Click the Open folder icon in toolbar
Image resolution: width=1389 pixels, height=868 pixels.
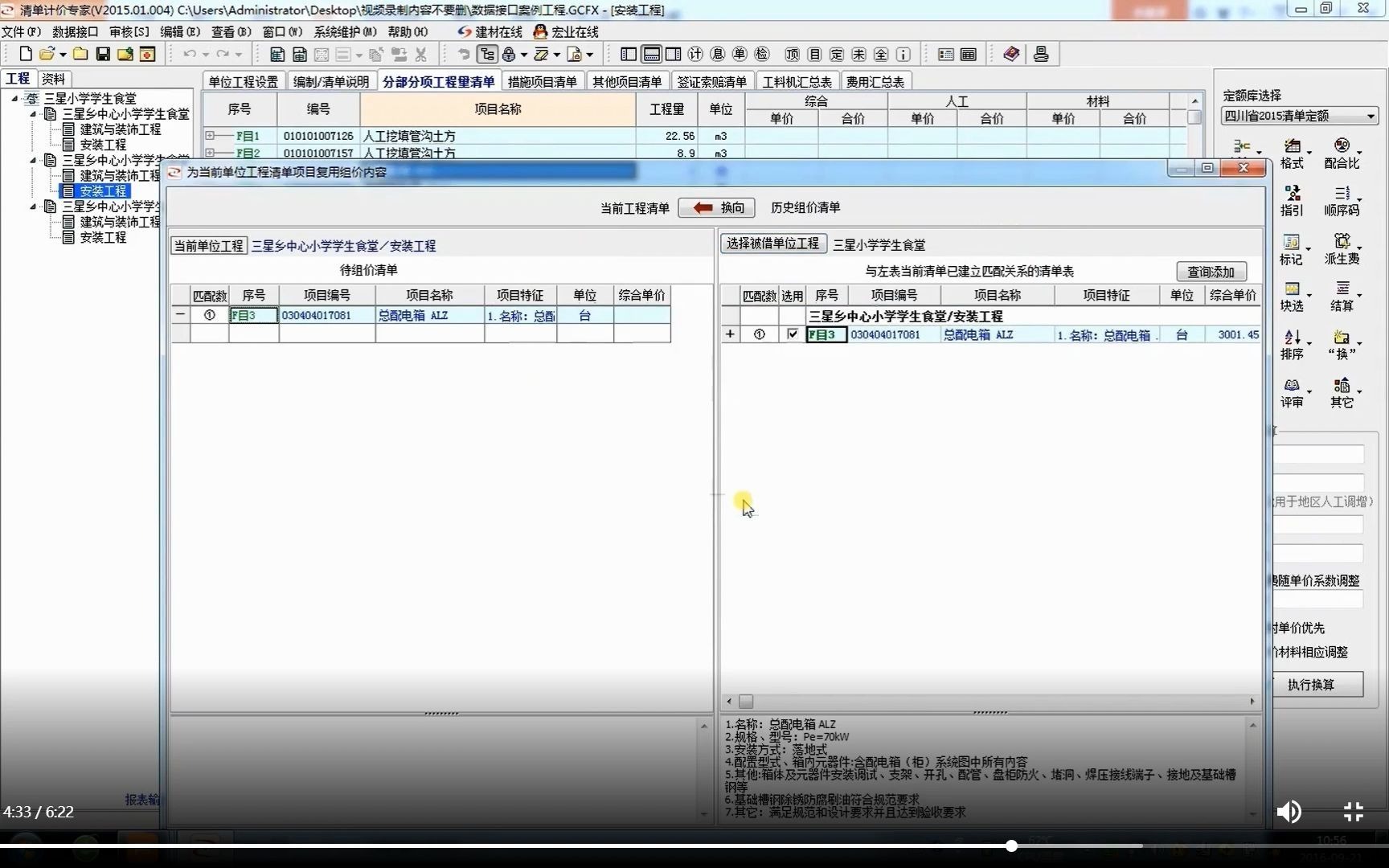(47, 54)
